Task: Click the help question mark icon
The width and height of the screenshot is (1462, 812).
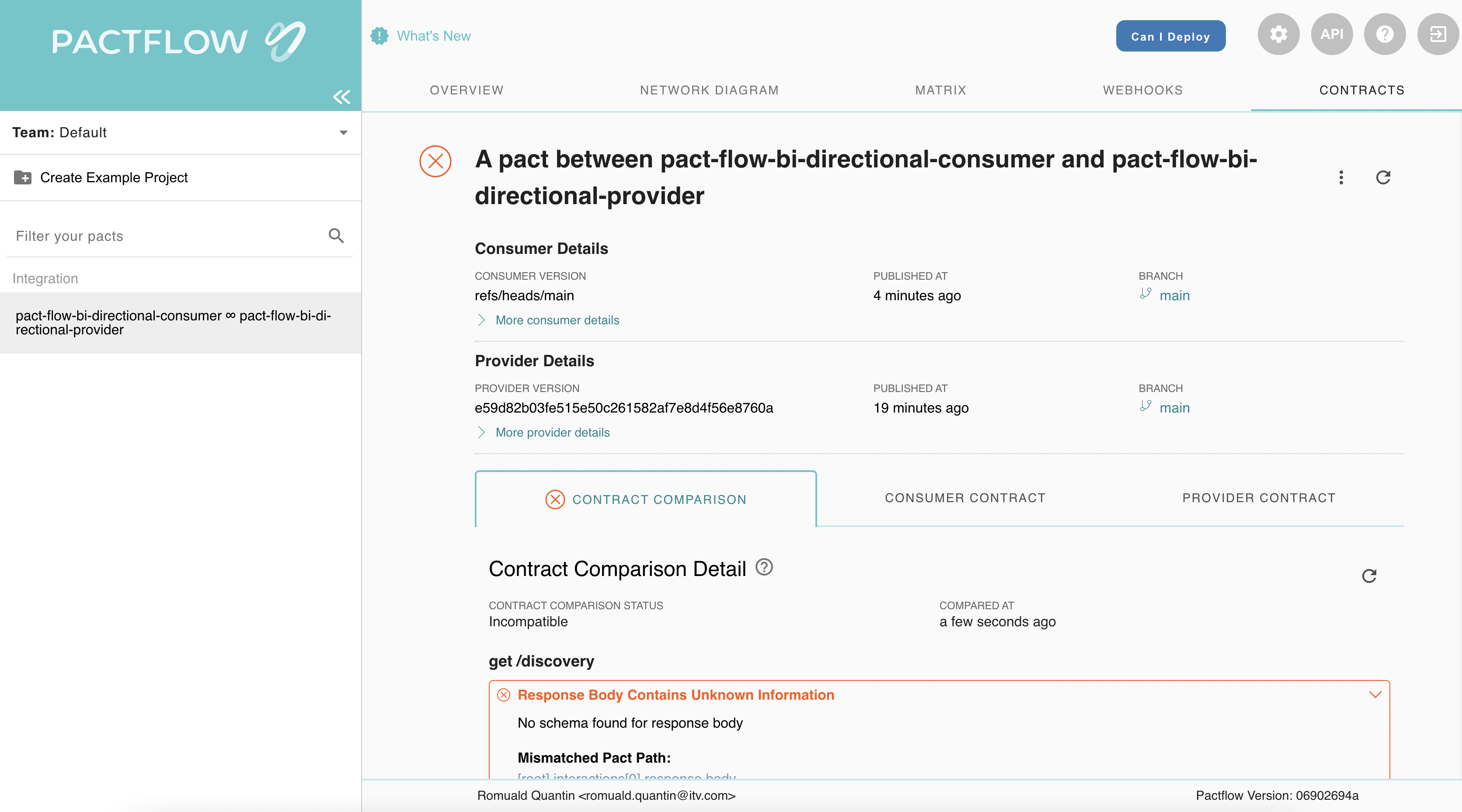Action: coord(1385,35)
